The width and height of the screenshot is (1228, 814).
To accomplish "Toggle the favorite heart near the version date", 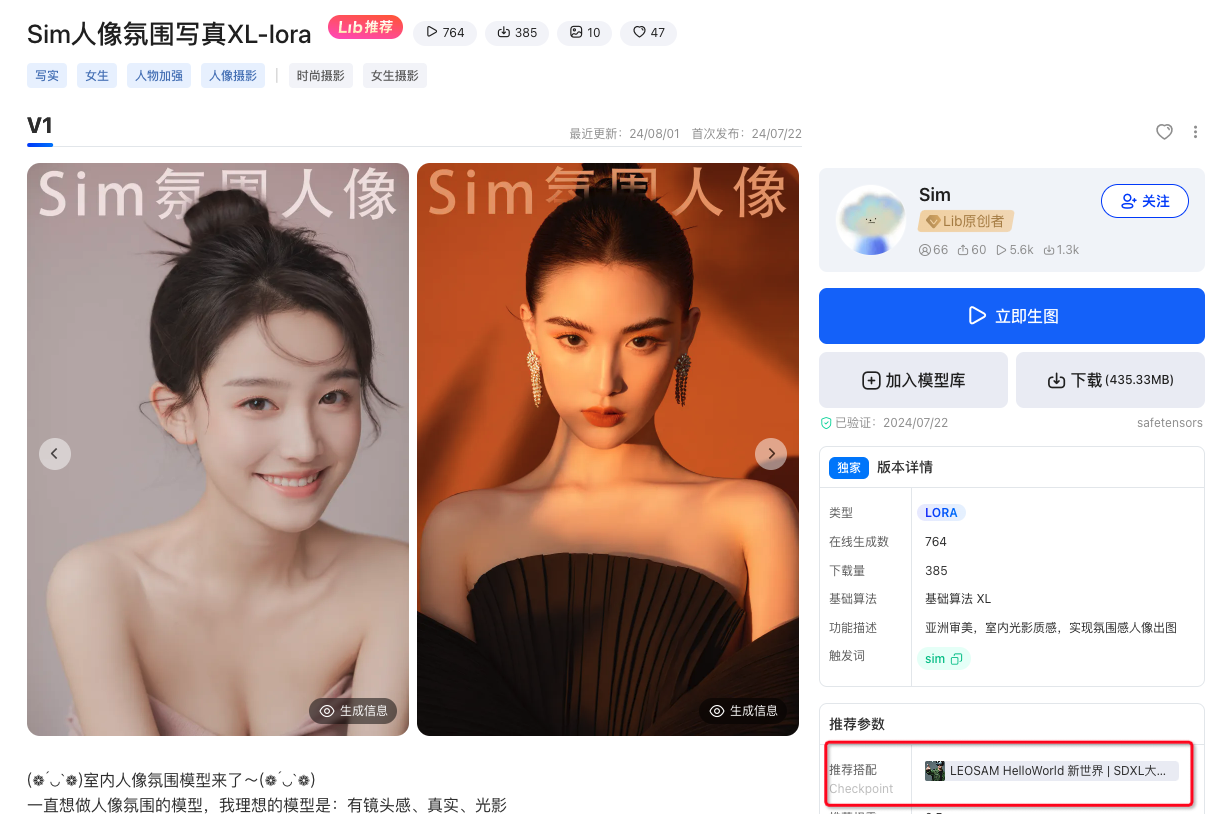I will 1164,132.
